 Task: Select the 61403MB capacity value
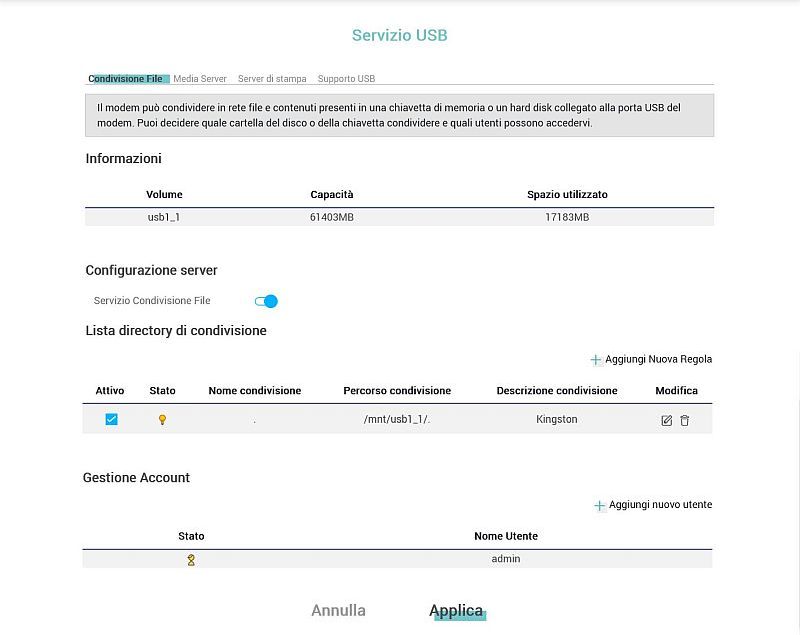332,217
